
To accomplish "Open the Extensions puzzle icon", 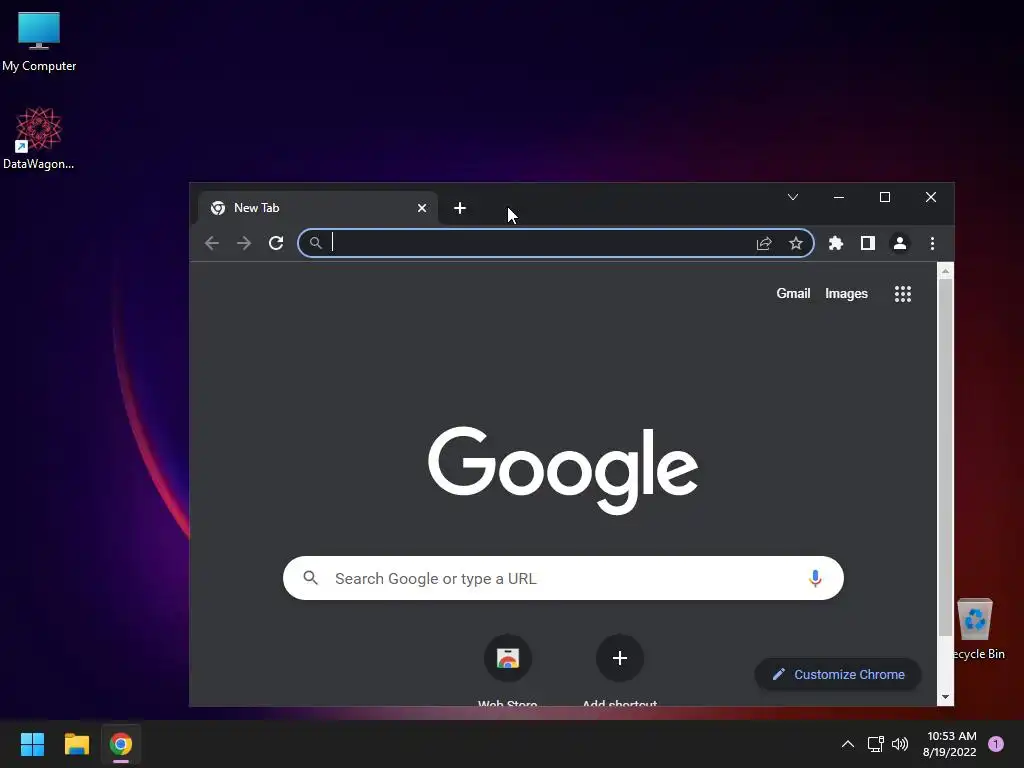I will click(836, 244).
